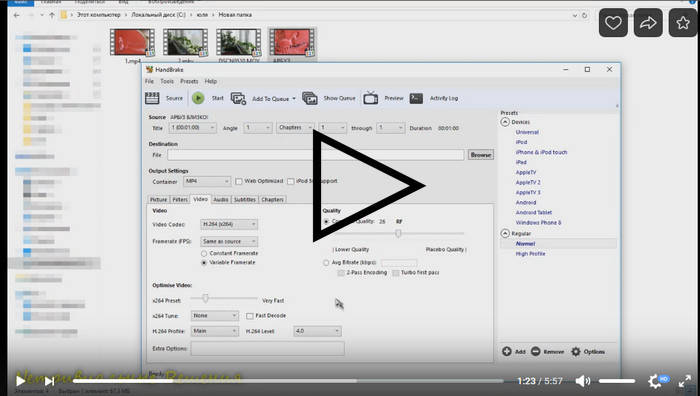Mute the video player volume icon
Image resolution: width=700 pixels, height=396 pixels.
[583, 381]
